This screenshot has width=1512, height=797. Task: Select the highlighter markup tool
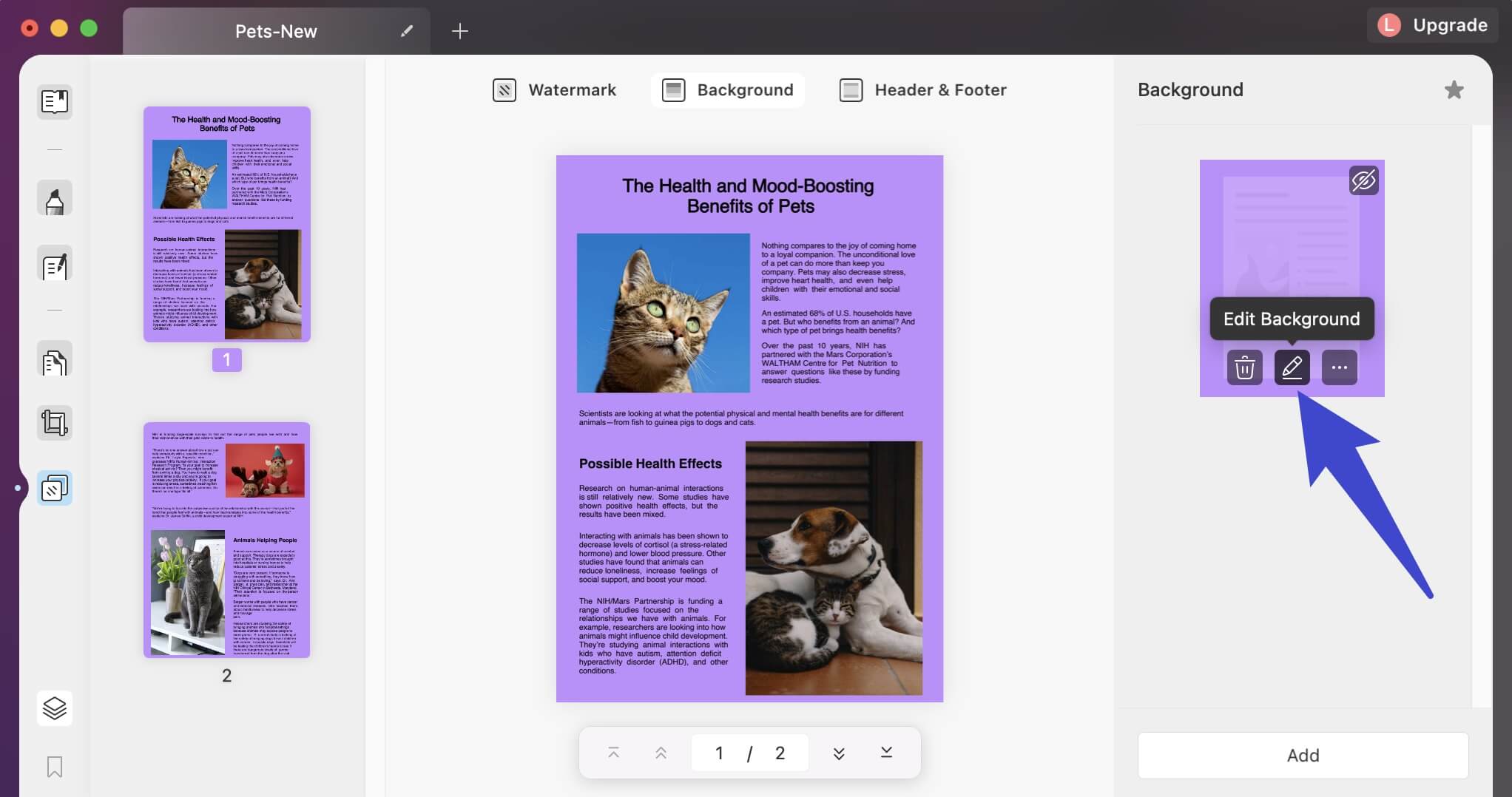(x=54, y=197)
